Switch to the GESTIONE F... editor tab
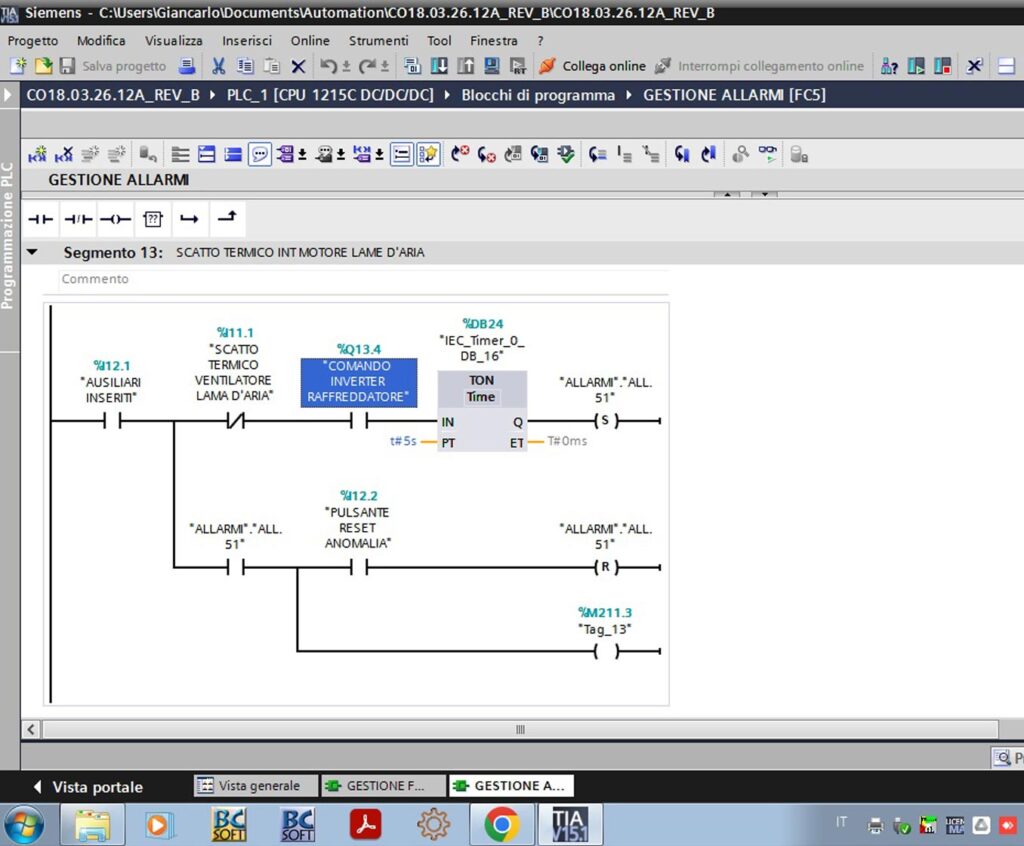 tap(377, 786)
